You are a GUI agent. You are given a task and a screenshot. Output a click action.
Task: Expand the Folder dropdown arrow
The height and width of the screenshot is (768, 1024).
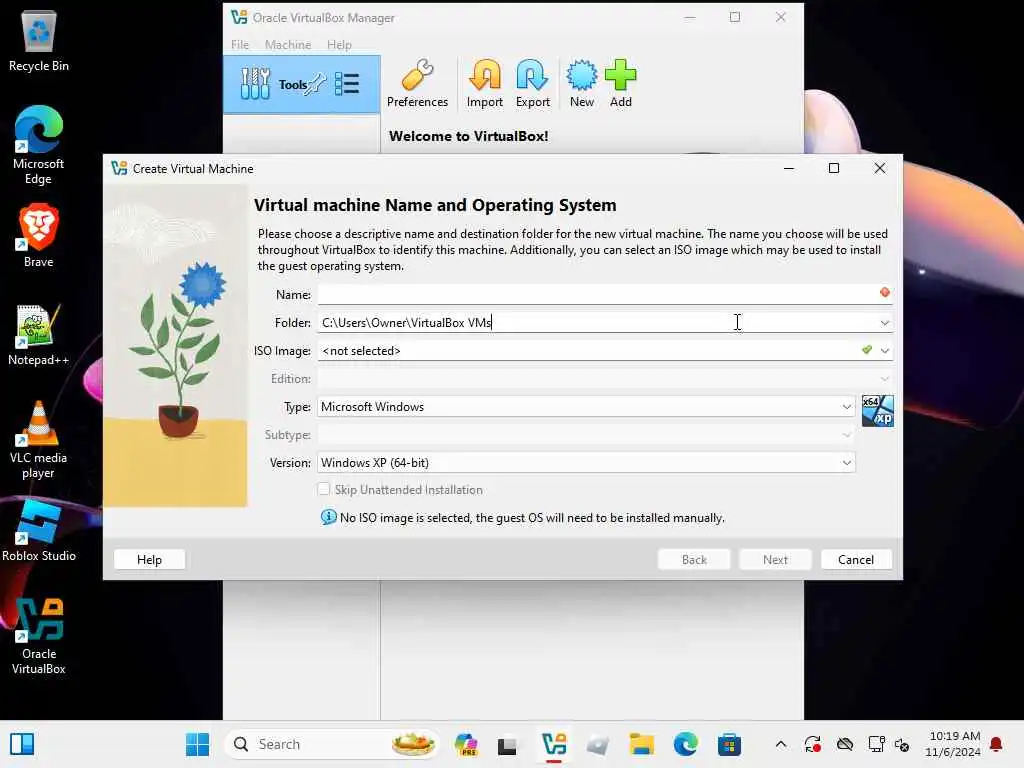point(885,323)
